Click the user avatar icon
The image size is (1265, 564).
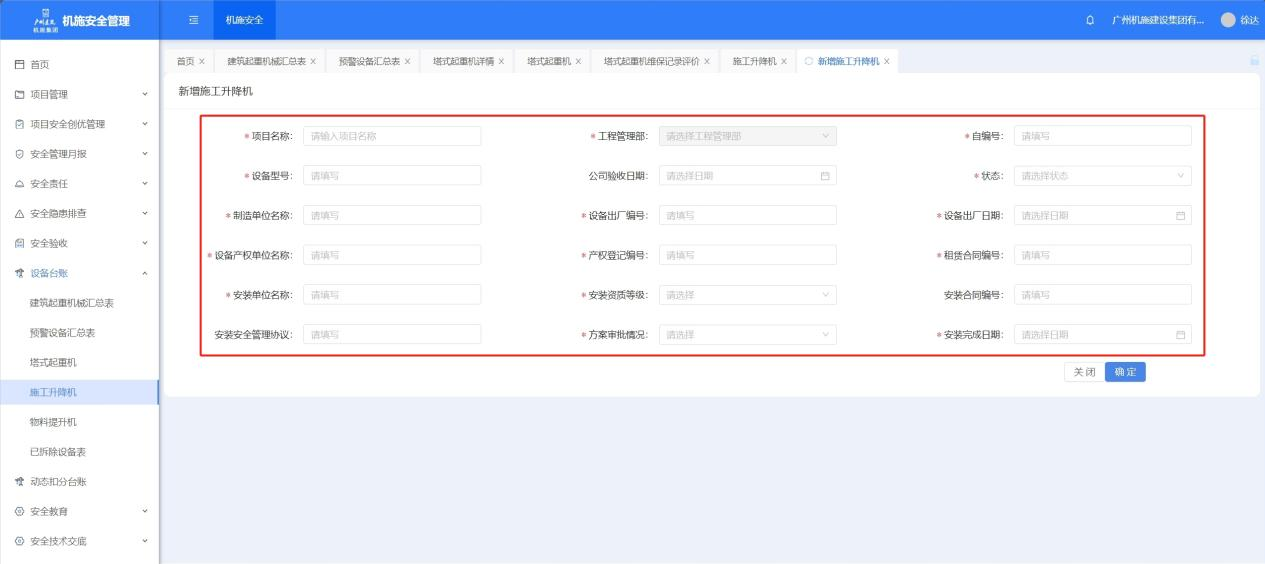point(1228,21)
